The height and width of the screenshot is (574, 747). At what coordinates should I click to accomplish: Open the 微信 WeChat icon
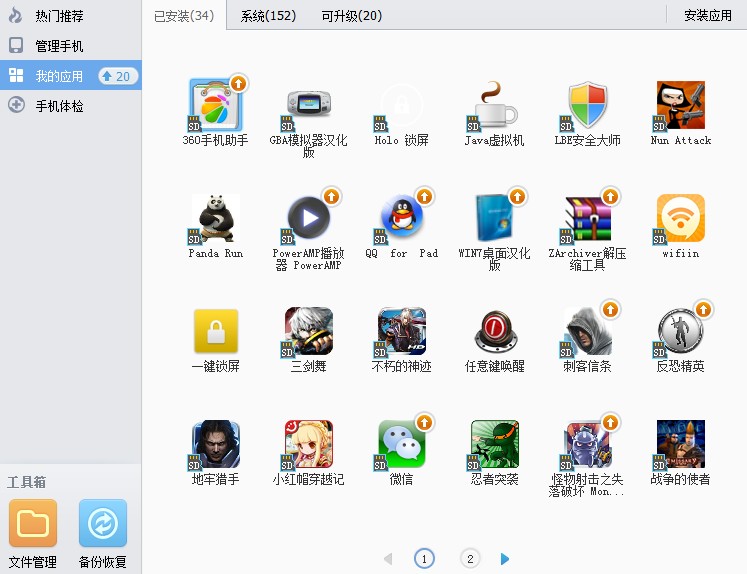402,444
